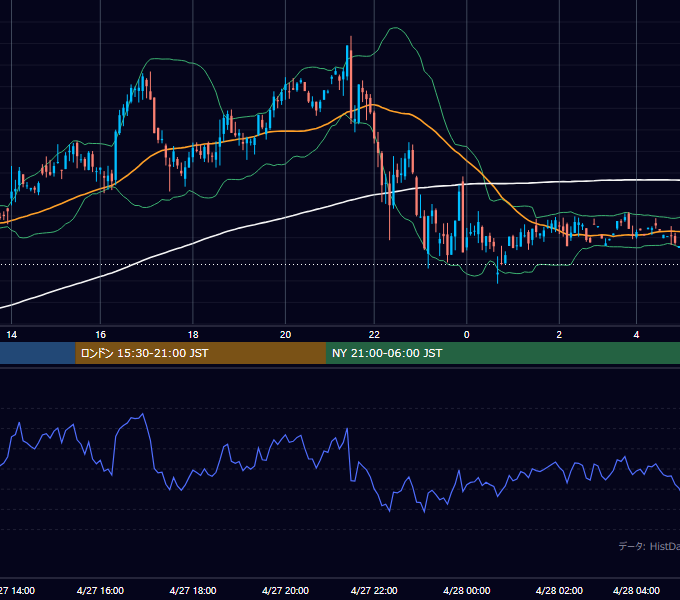The height and width of the screenshot is (600, 680).
Task: Click the 4/27 16:00 time label
Action: 100,590
